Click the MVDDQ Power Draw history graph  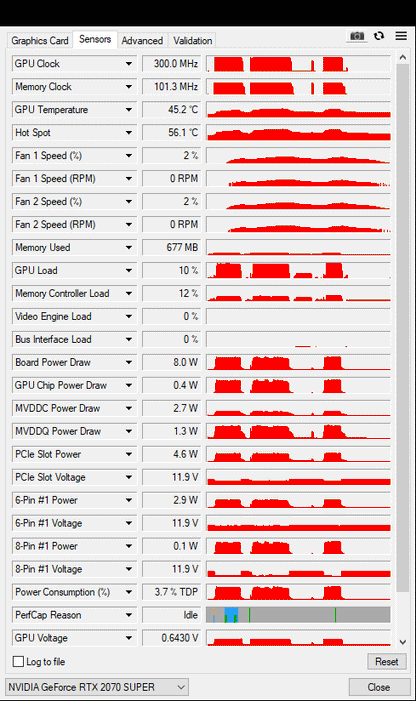(298, 431)
